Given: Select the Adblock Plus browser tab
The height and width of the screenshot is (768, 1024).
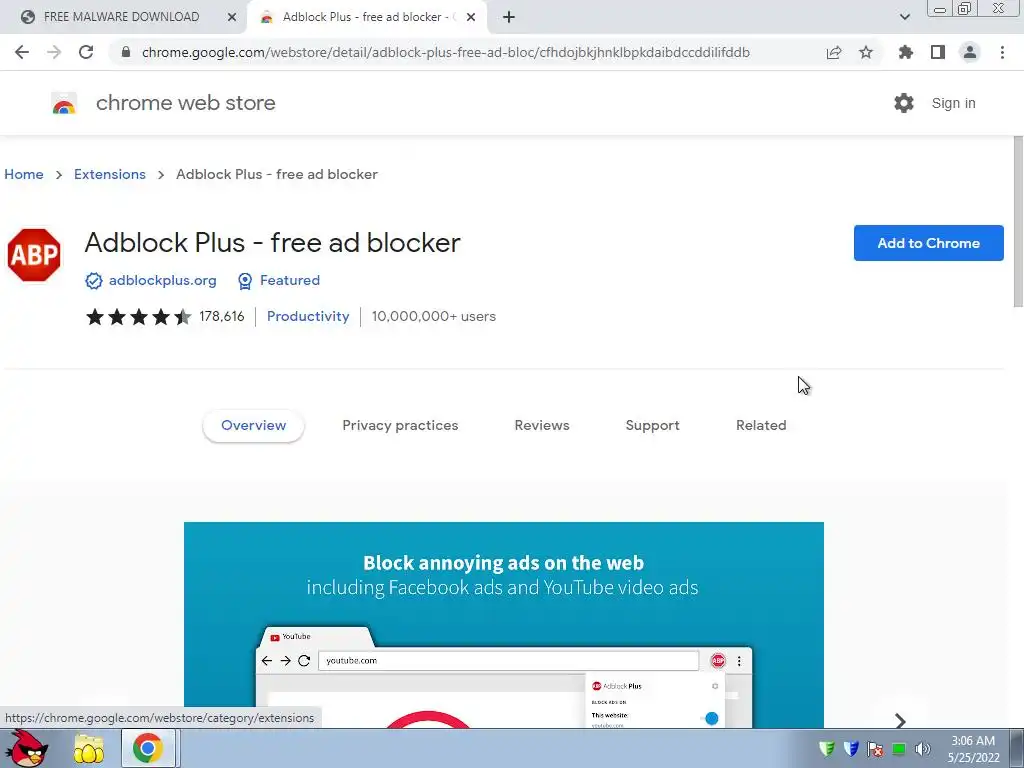Looking at the screenshot, I should pos(366,17).
